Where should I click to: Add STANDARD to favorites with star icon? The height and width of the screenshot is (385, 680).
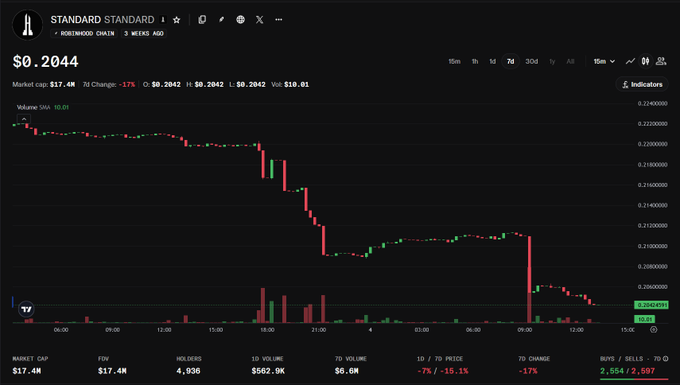[177, 20]
